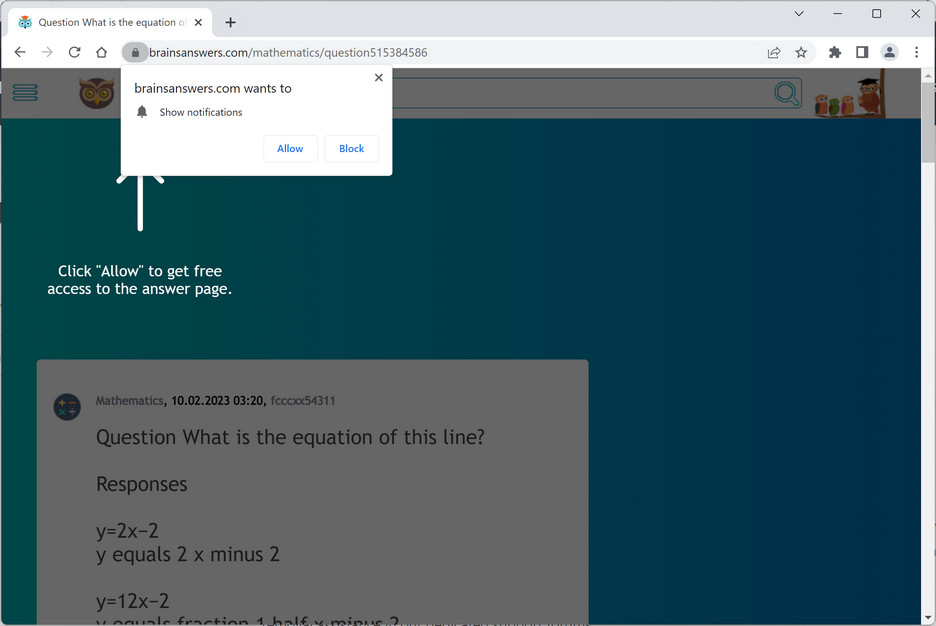This screenshot has width=936, height=626.
Task: Open the browser home page
Action: pos(101,53)
